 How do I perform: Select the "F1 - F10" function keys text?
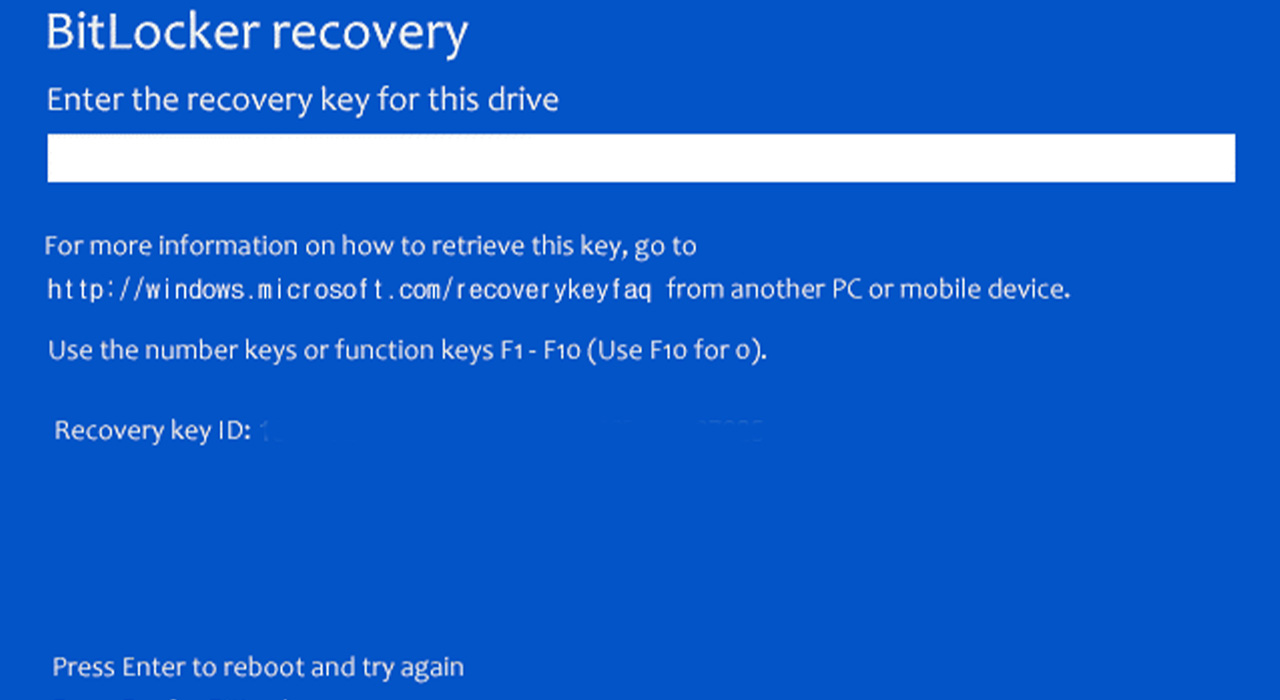tap(539, 351)
